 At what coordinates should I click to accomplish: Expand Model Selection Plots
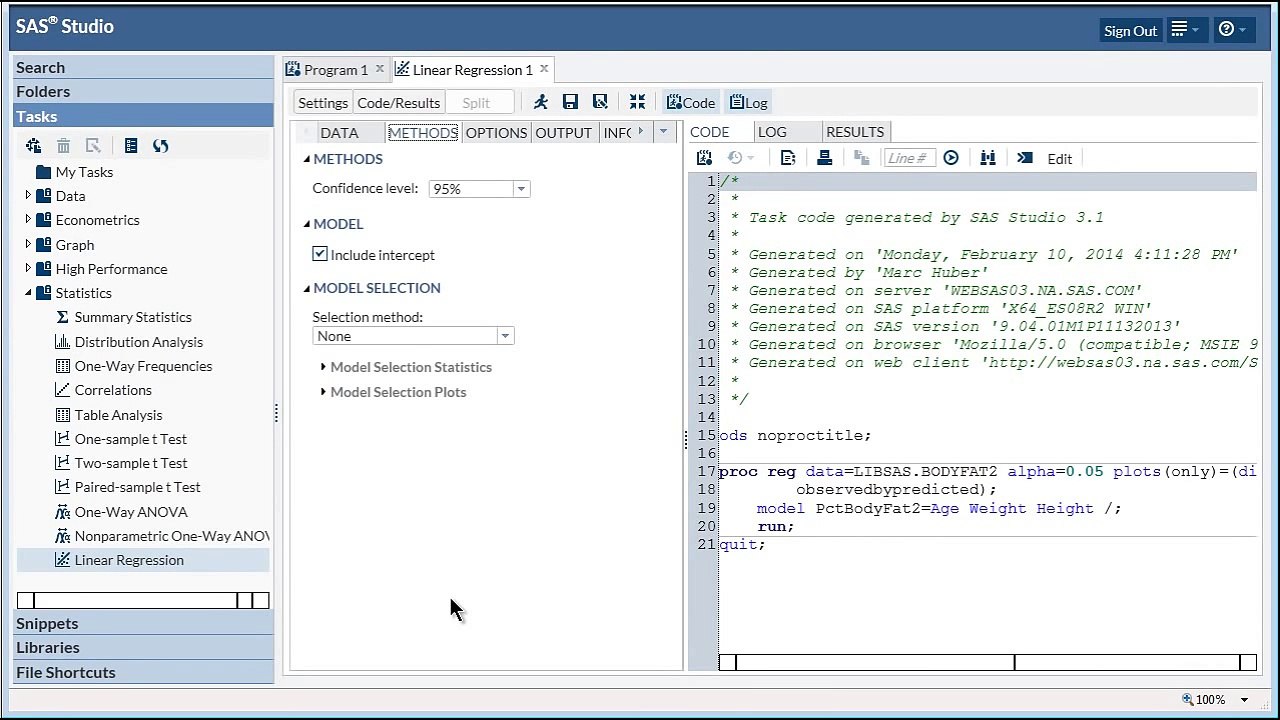(323, 392)
